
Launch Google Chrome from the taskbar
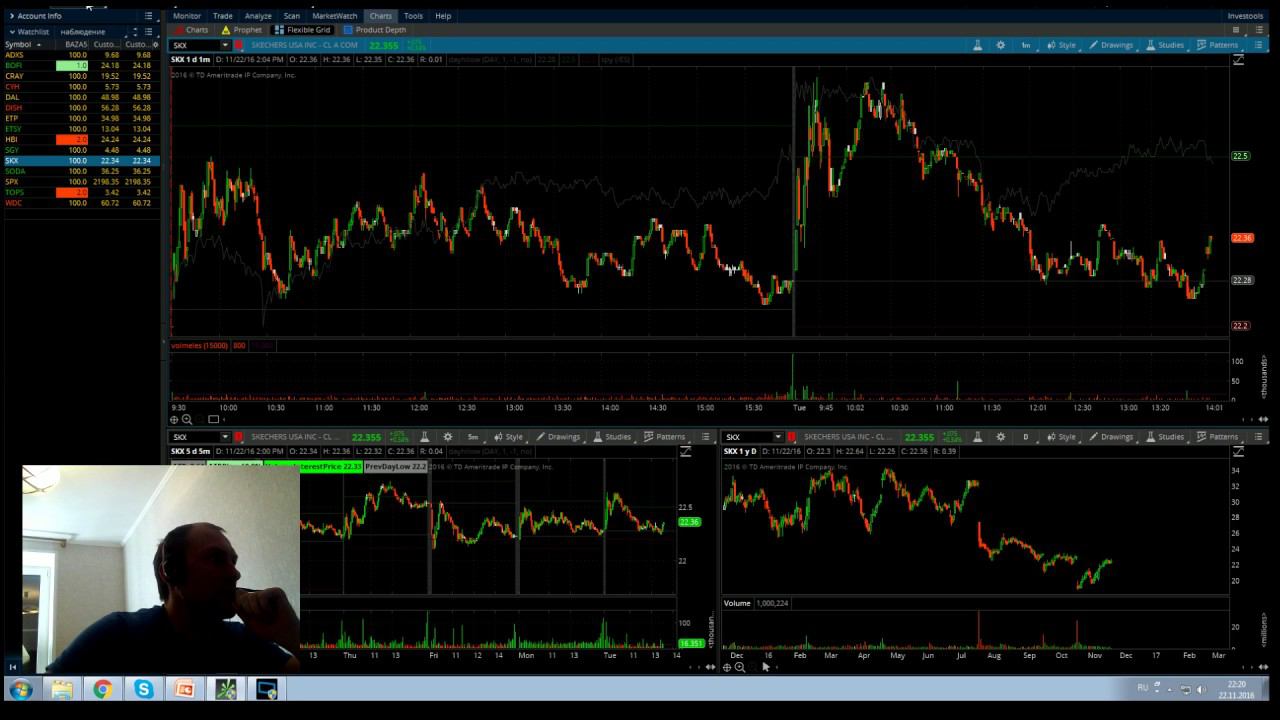click(102, 689)
